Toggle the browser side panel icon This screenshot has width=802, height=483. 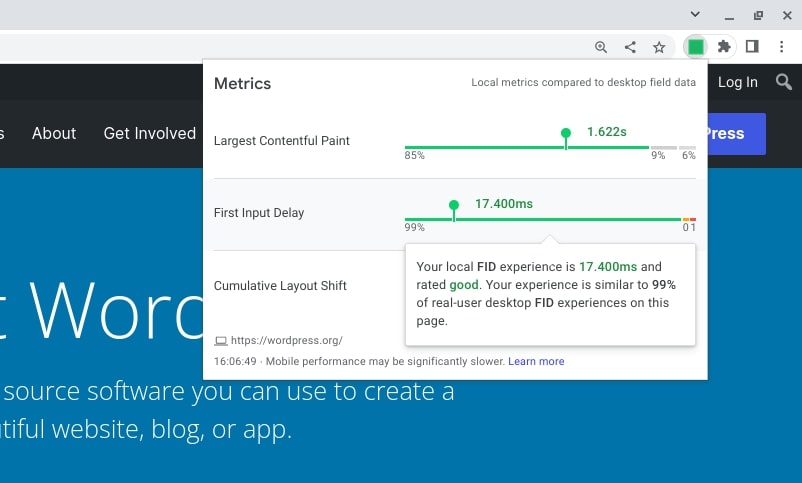pyautogui.click(x=752, y=47)
